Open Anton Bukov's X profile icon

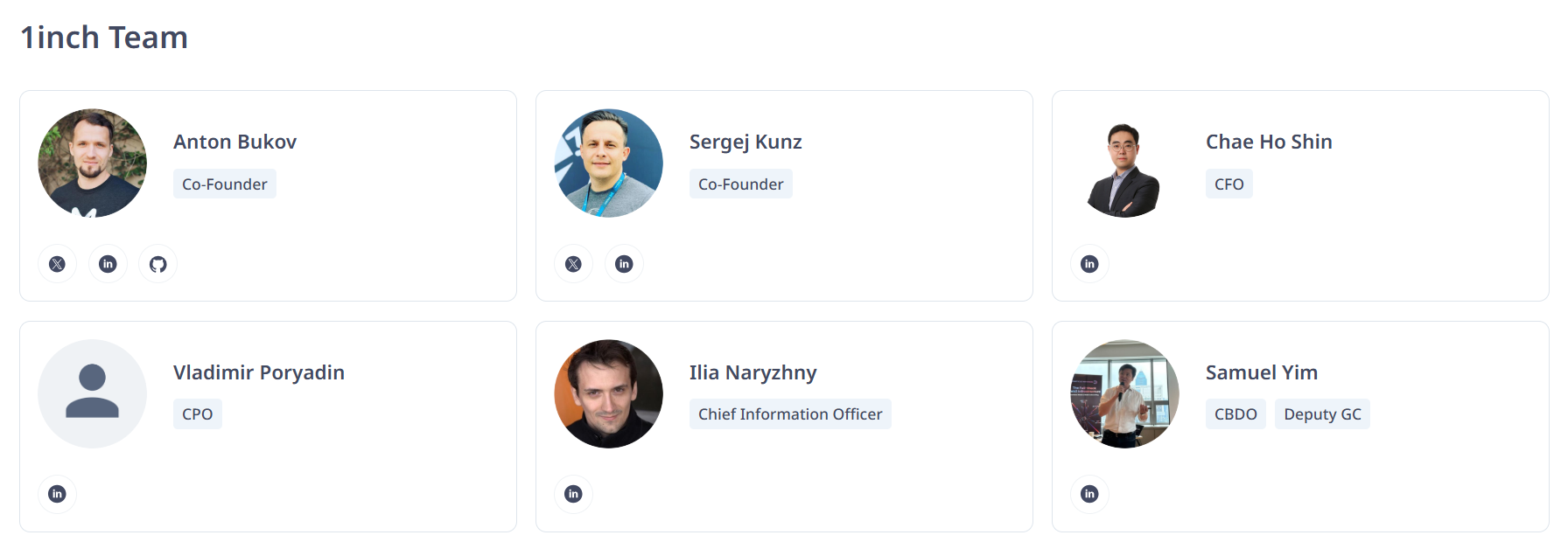click(57, 264)
